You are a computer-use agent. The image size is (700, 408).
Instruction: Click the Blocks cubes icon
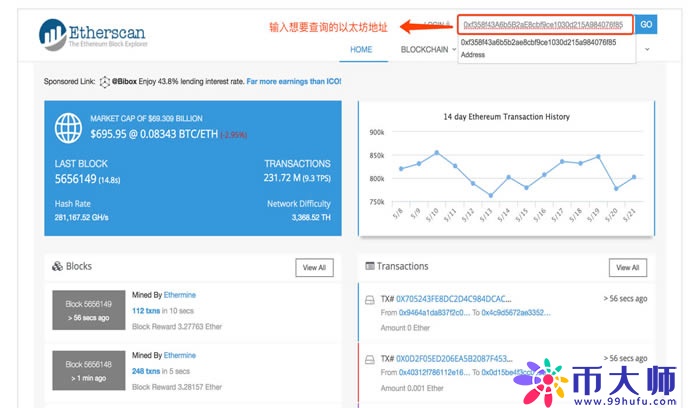57,266
